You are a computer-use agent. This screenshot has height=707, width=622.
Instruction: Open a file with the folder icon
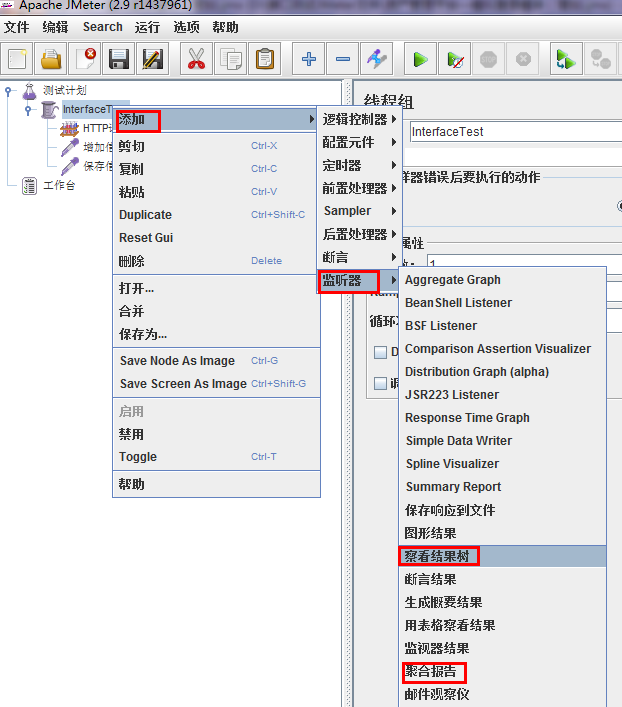click(x=51, y=59)
